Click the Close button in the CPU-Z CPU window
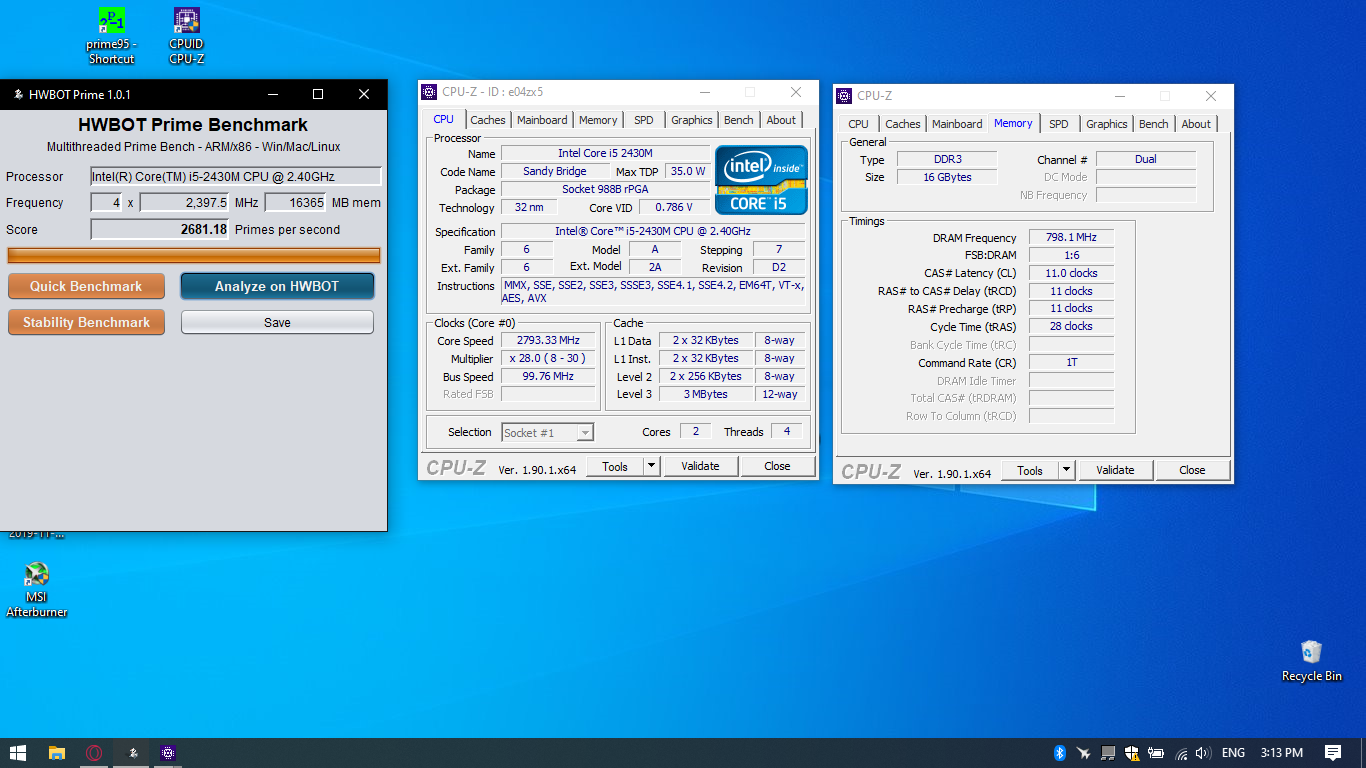This screenshot has height=768, width=1366. point(777,466)
